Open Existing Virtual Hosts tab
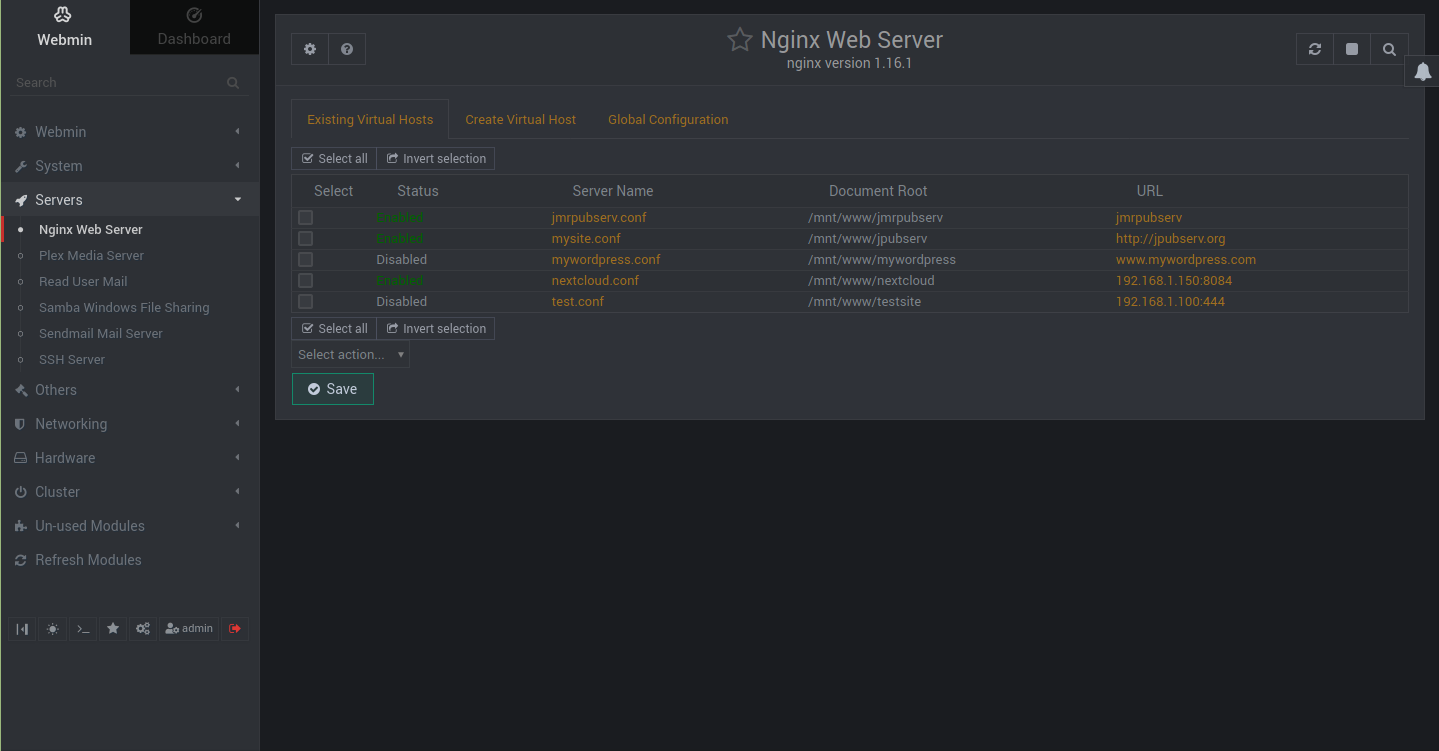 coord(370,119)
